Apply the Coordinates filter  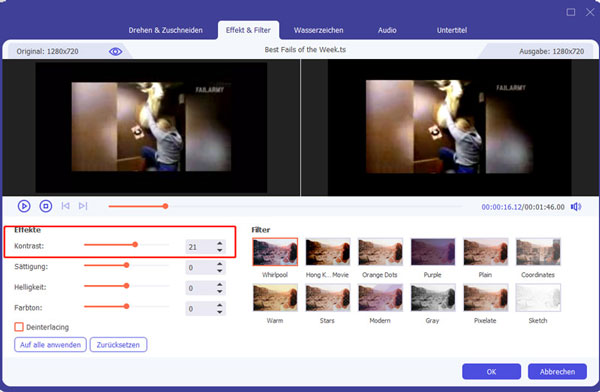538,252
